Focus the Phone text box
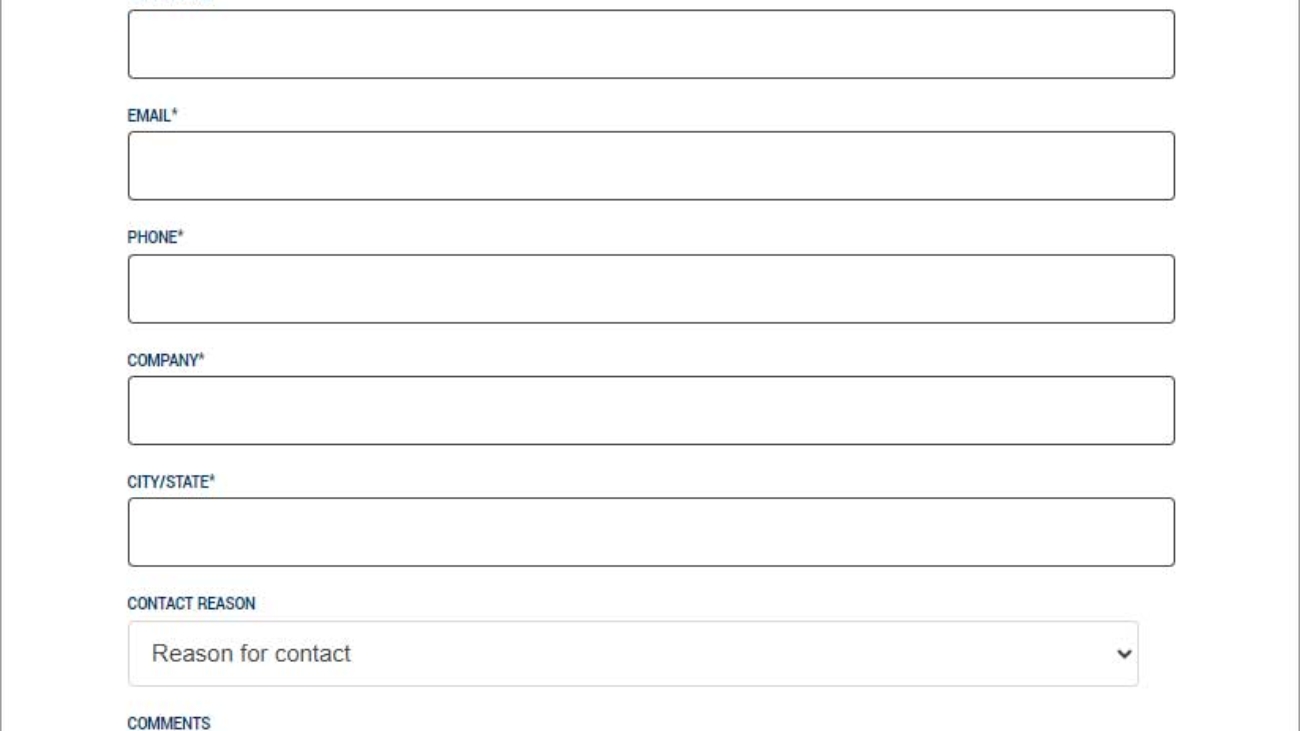 651,289
